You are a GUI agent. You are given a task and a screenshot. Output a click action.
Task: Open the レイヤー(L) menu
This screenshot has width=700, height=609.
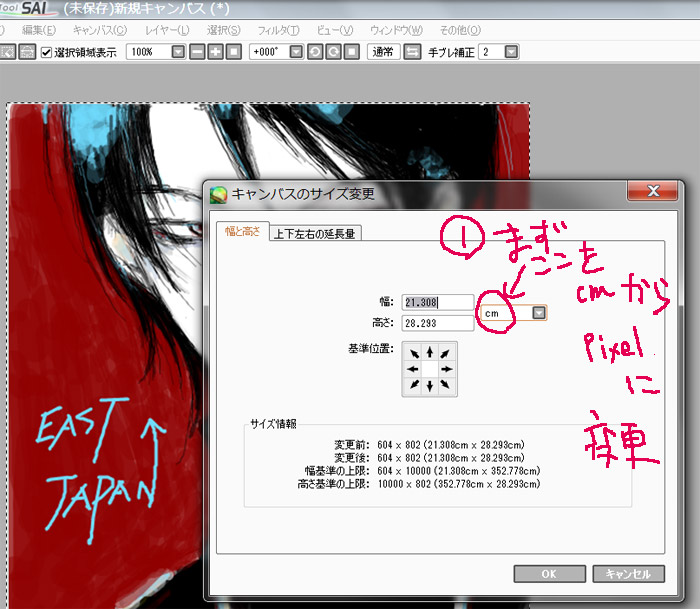[167, 30]
